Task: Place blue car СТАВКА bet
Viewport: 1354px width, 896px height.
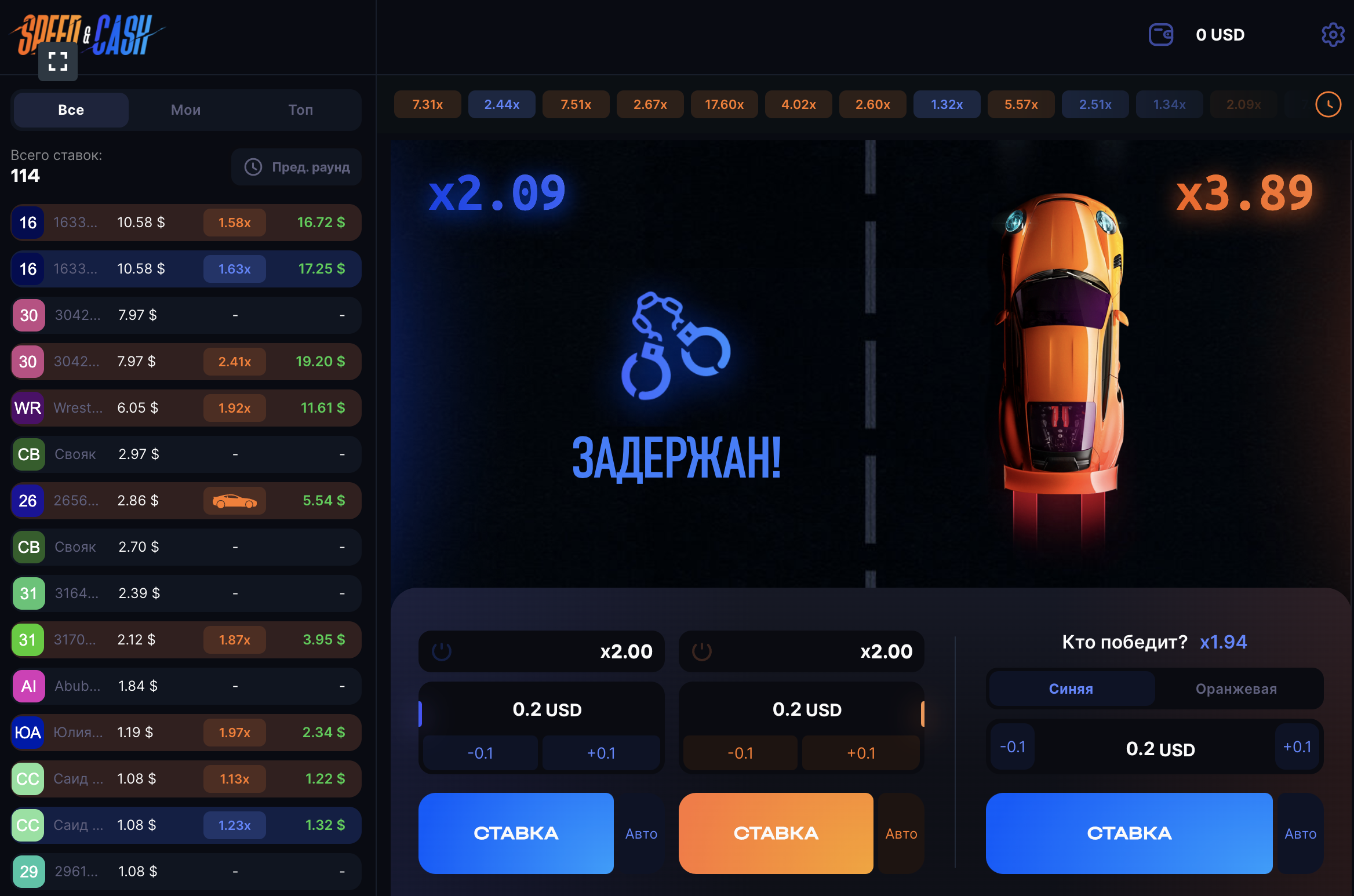Action: 516,833
